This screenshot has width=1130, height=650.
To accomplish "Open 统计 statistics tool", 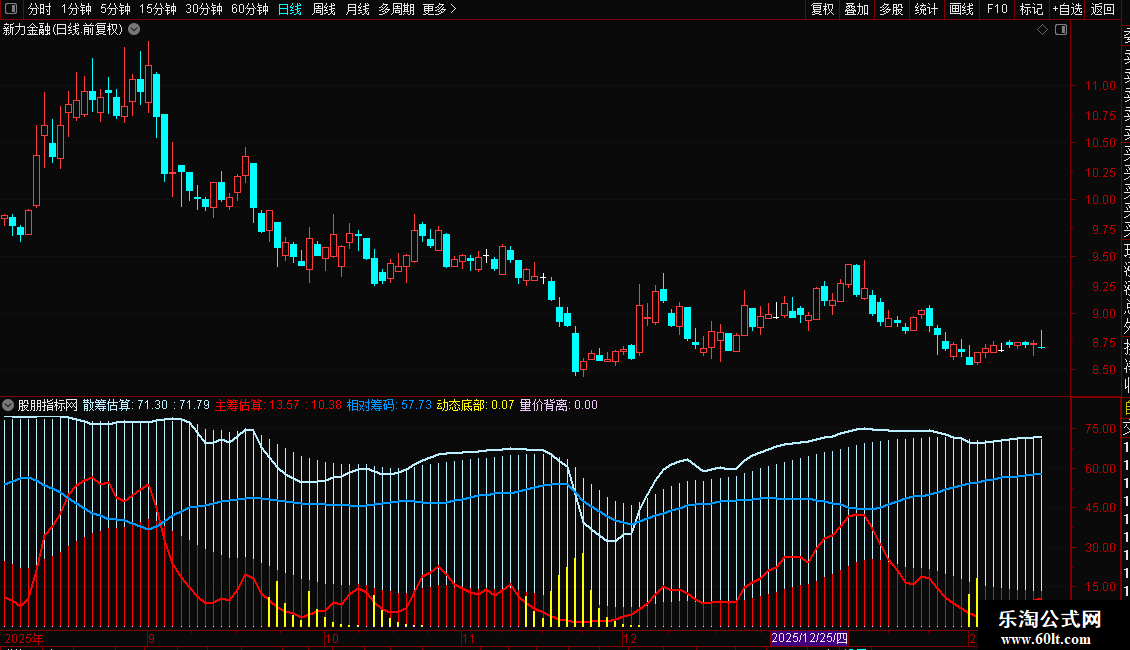I will coord(926,10).
